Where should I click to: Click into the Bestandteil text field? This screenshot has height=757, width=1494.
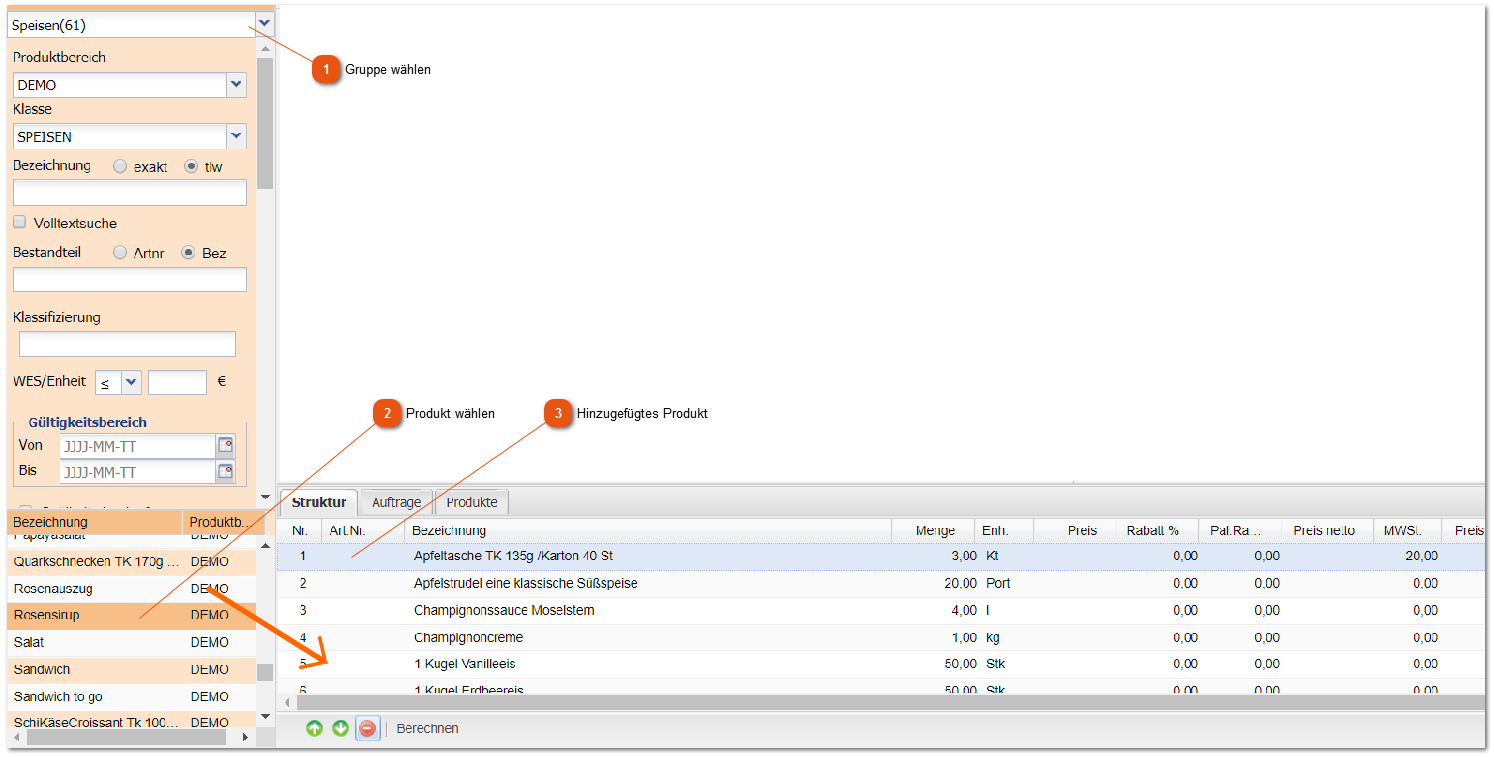click(130, 279)
